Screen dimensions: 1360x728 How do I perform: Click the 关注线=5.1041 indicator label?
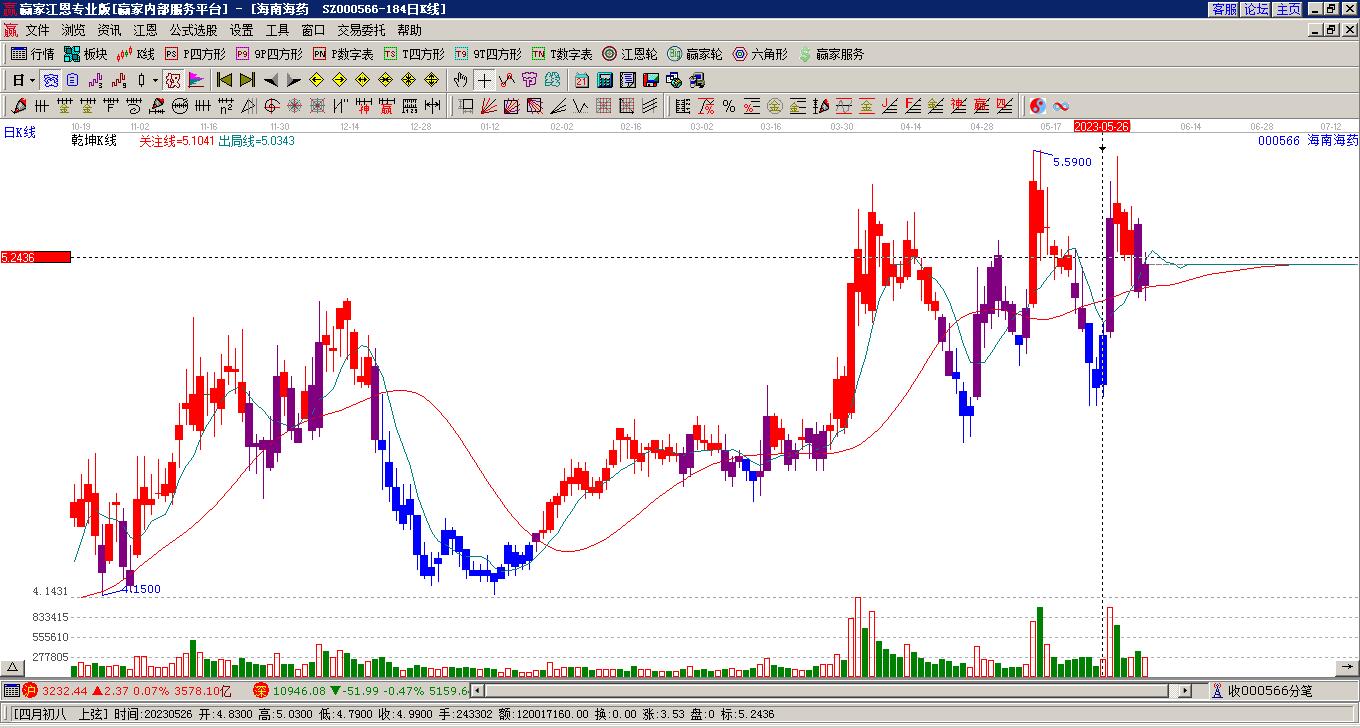pyautogui.click(x=176, y=141)
